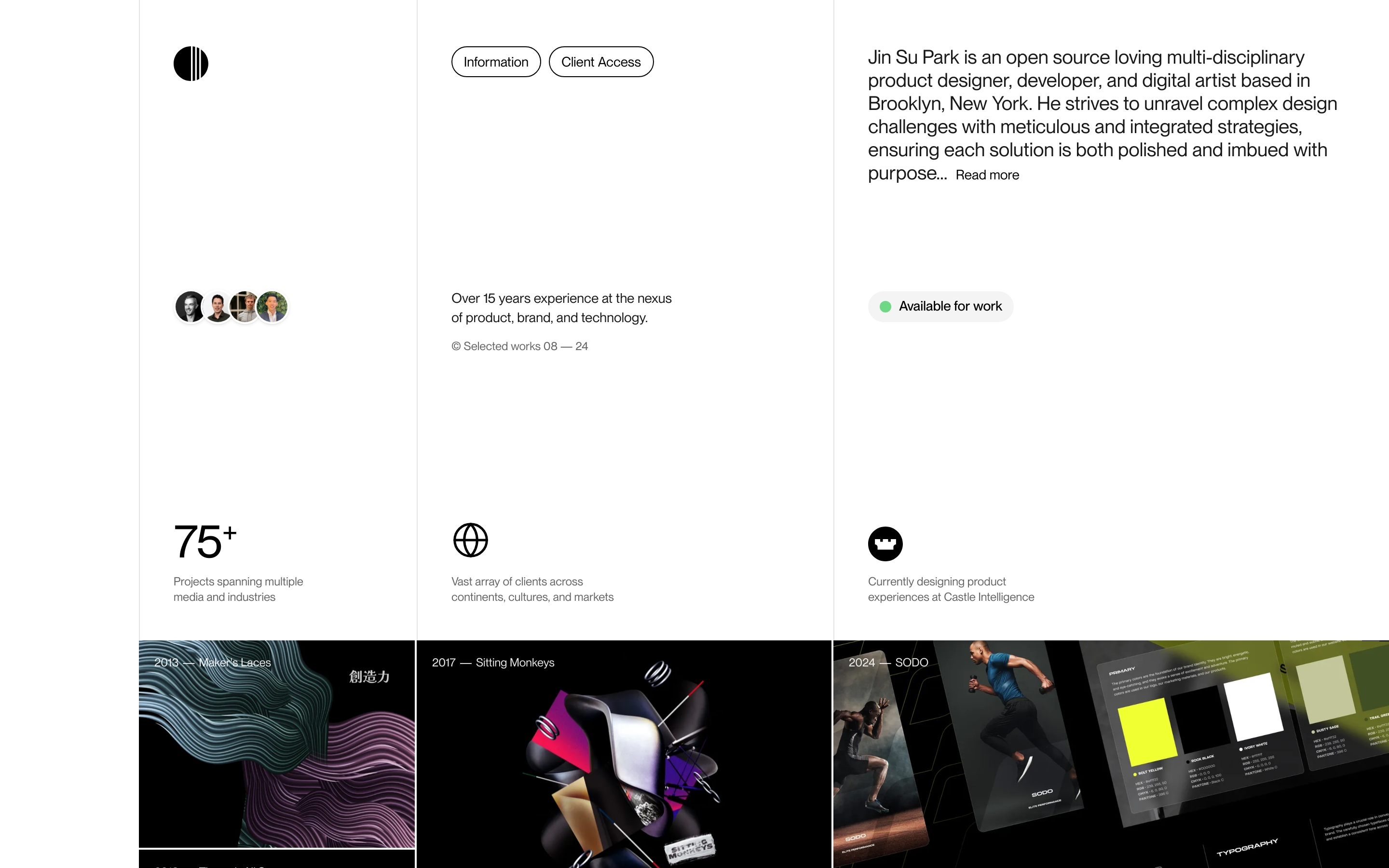Viewport: 1389px width, 868px height.
Task: Click the Selected works 08 — 24 text
Action: click(x=519, y=346)
